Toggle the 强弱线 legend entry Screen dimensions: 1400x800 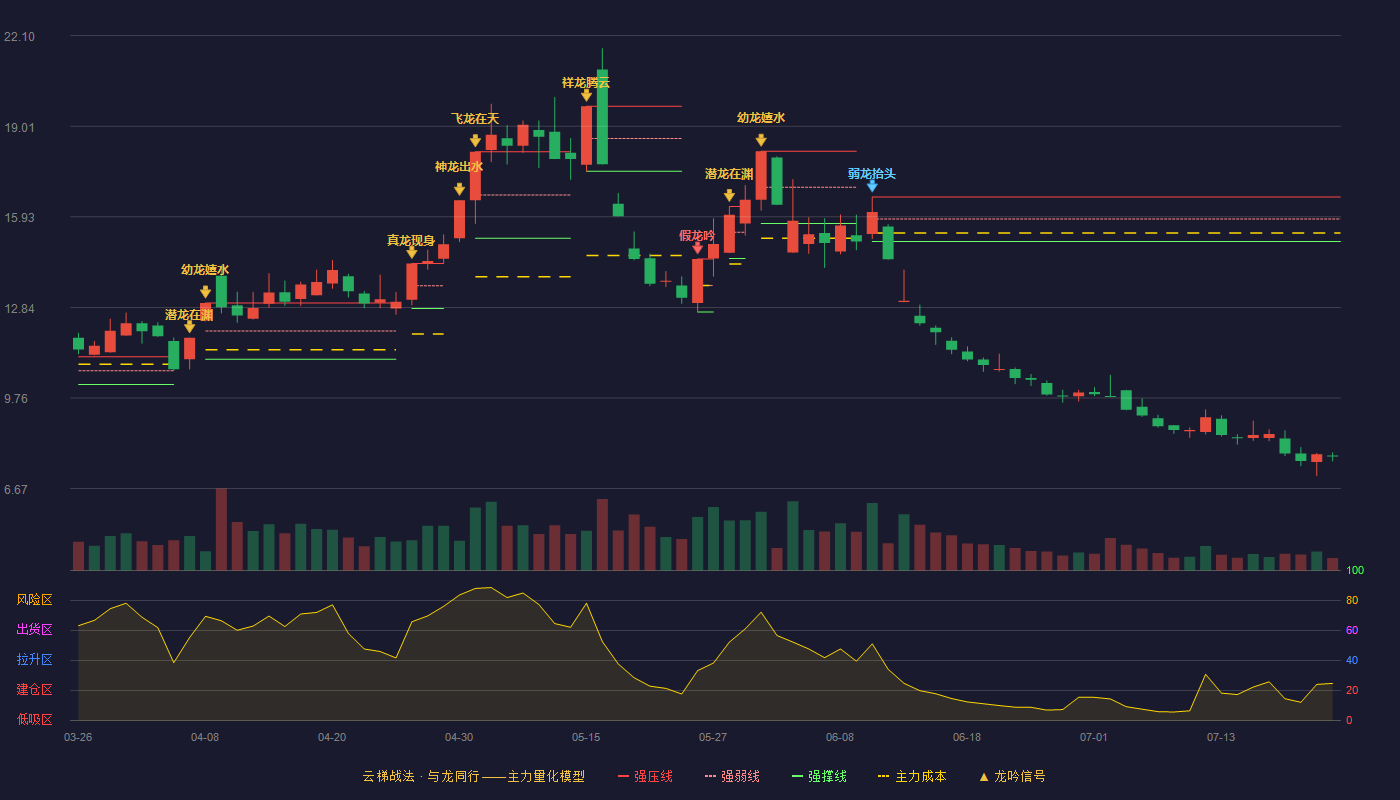[732, 776]
